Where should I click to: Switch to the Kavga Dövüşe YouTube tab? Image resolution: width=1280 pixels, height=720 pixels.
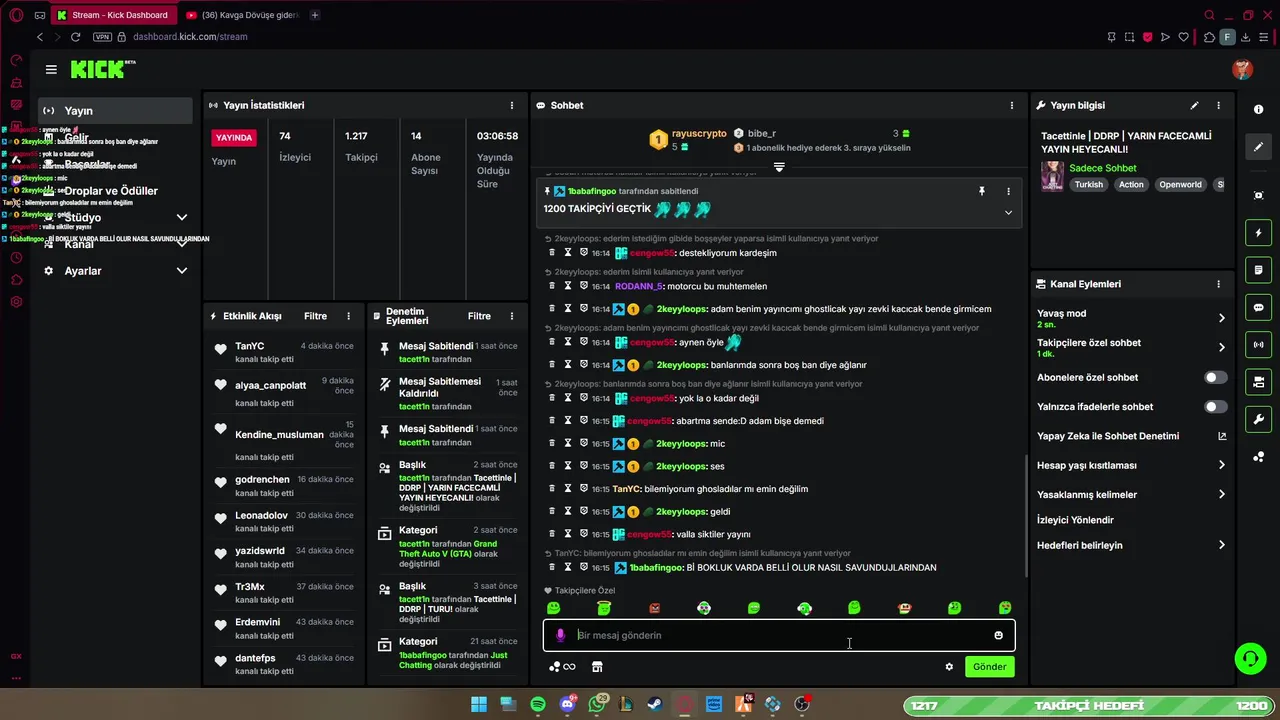click(243, 15)
